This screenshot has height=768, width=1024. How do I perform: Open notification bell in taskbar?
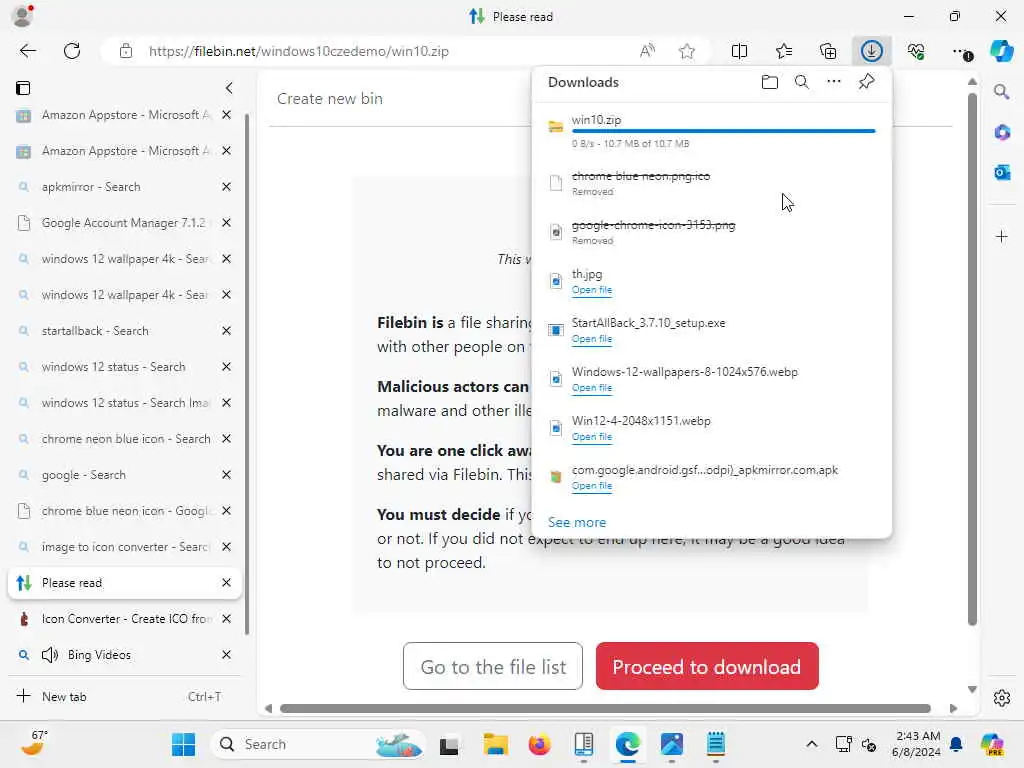pyautogui.click(x=956, y=744)
